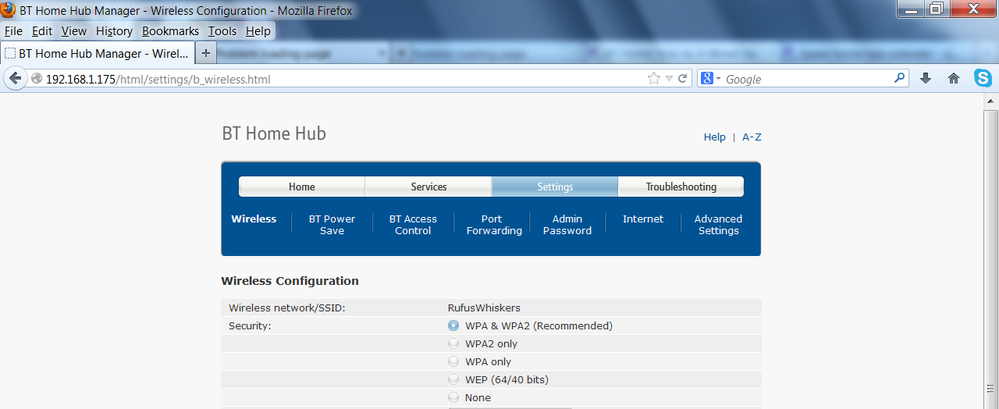Click the site identity globe icon
The width and height of the screenshot is (999, 409).
pos(36,79)
